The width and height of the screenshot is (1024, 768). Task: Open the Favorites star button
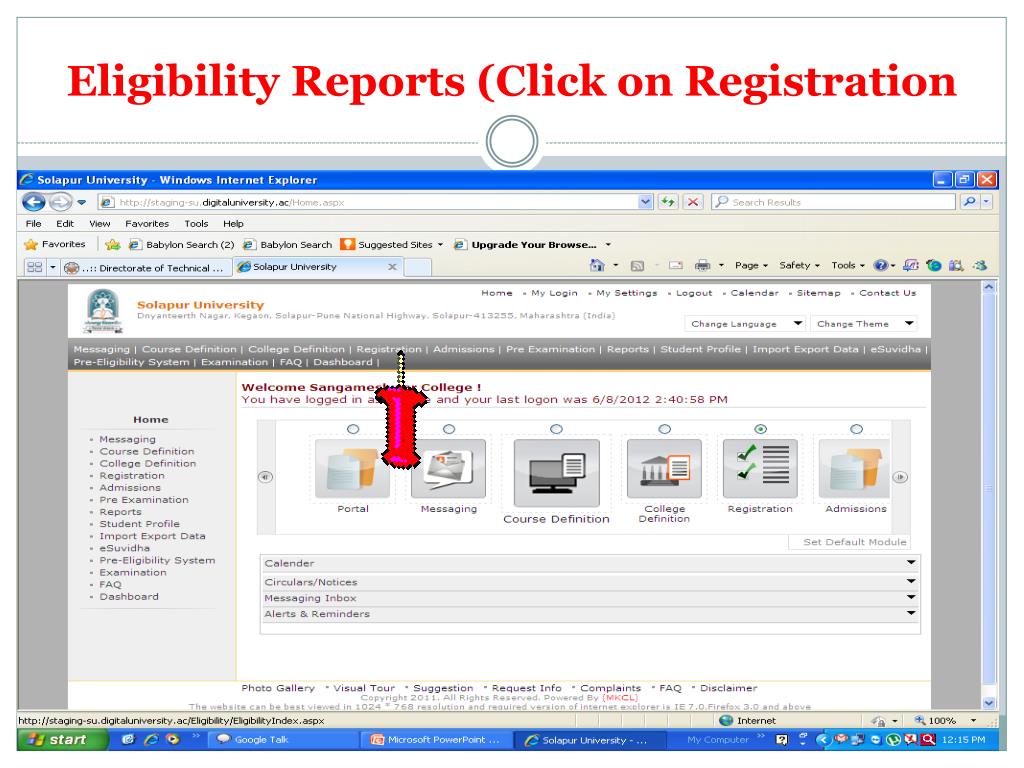click(x=55, y=244)
